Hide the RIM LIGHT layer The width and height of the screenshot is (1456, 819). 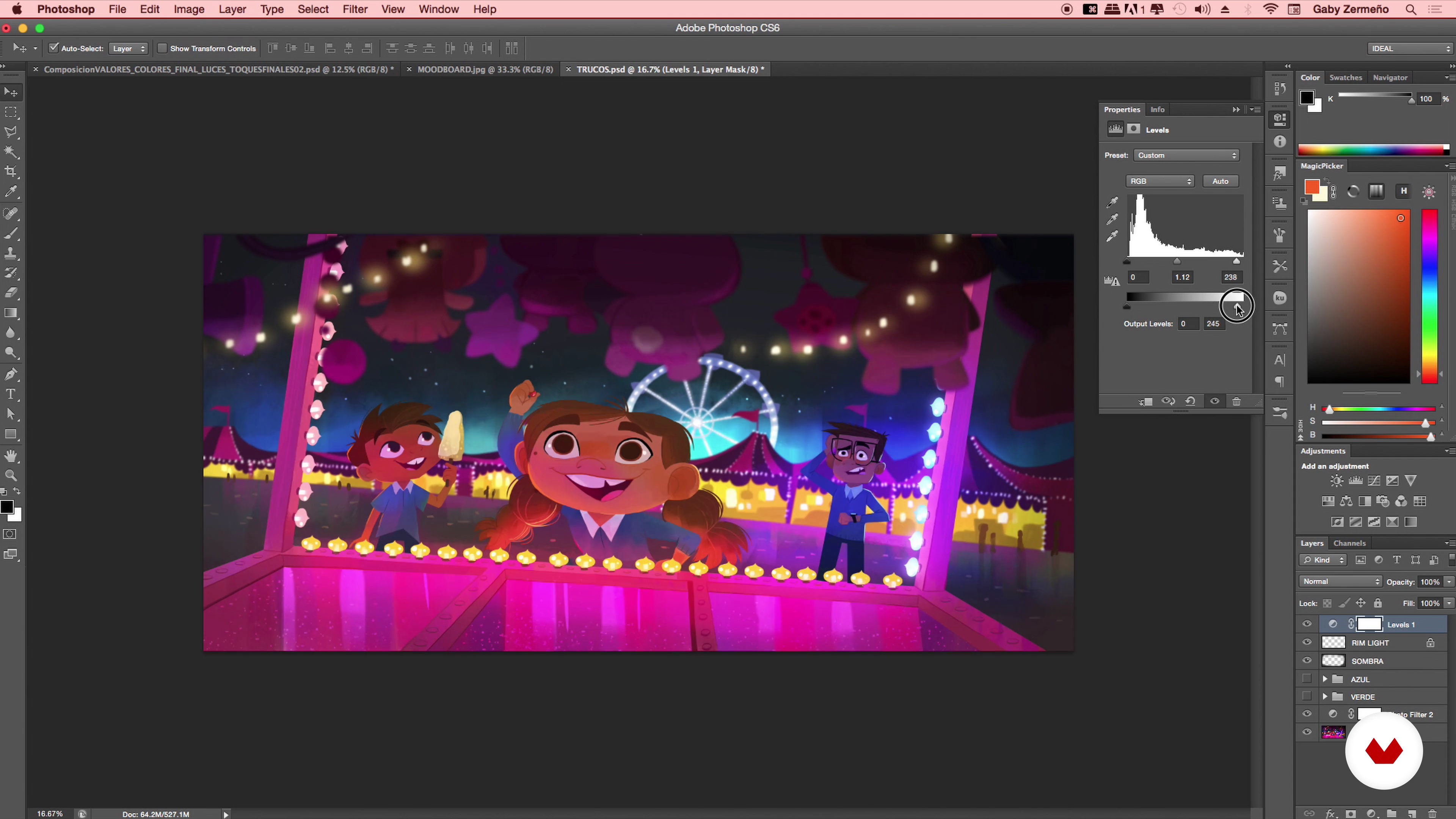(x=1307, y=643)
